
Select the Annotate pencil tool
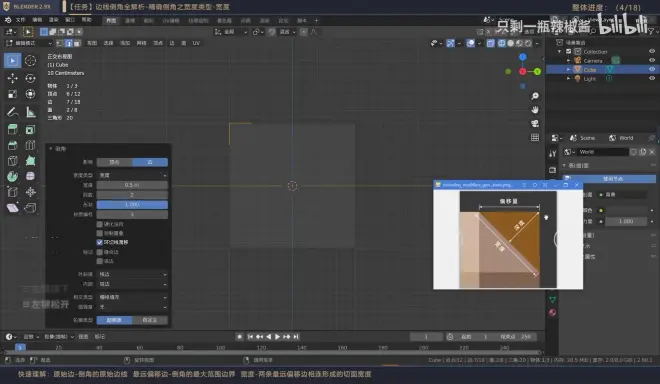(12, 112)
